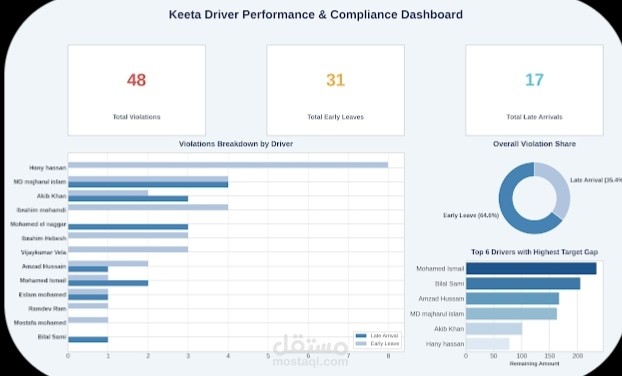The height and width of the screenshot is (376, 622).
Task: Click the Early Leave (64.6%) donut label
Action: coord(471,215)
